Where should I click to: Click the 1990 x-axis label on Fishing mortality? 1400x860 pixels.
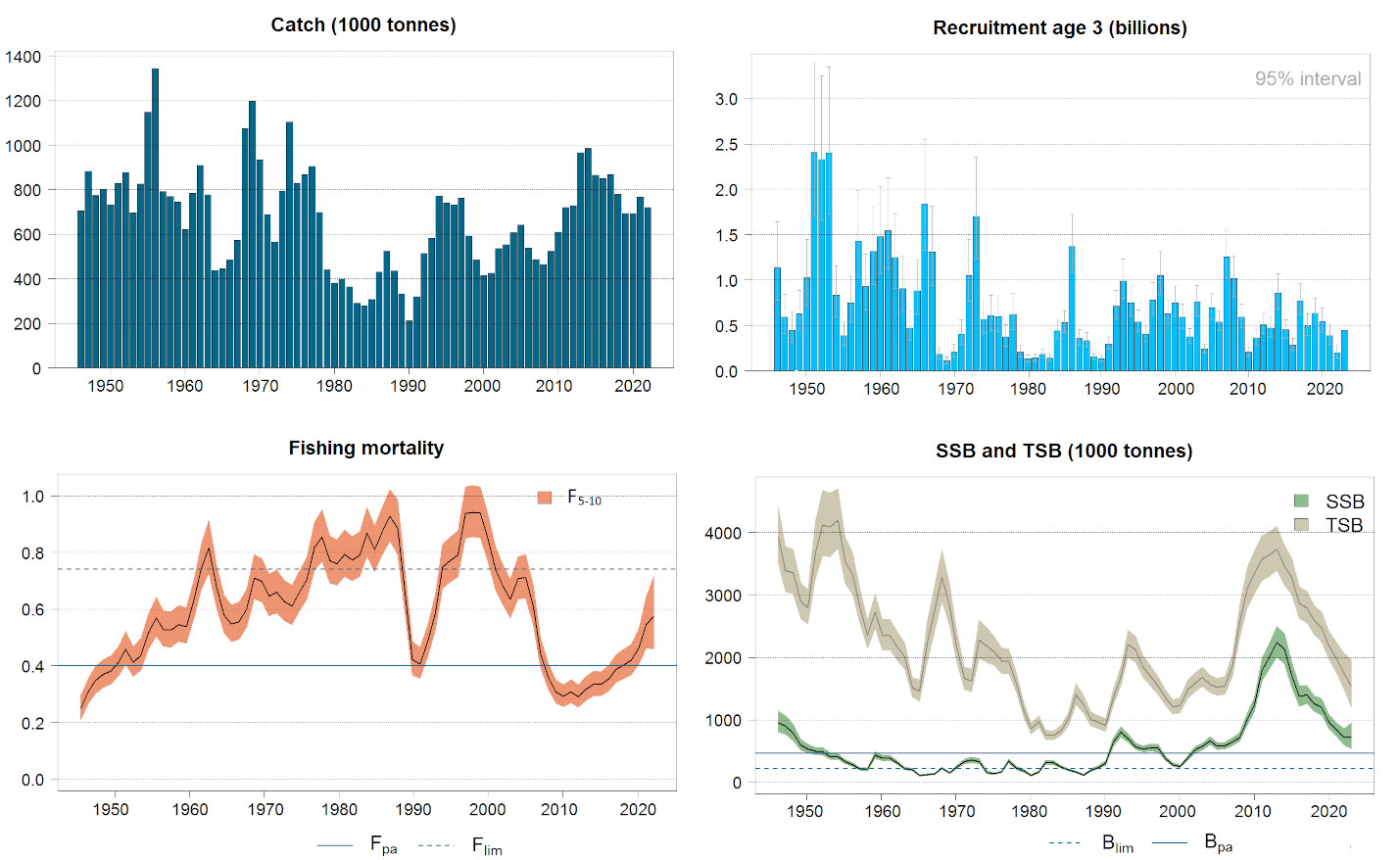click(413, 810)
